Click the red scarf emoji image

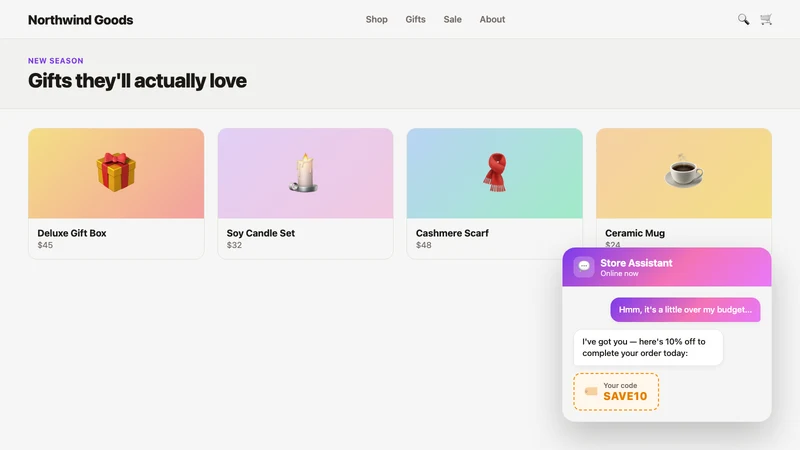[x=495, y=172]
